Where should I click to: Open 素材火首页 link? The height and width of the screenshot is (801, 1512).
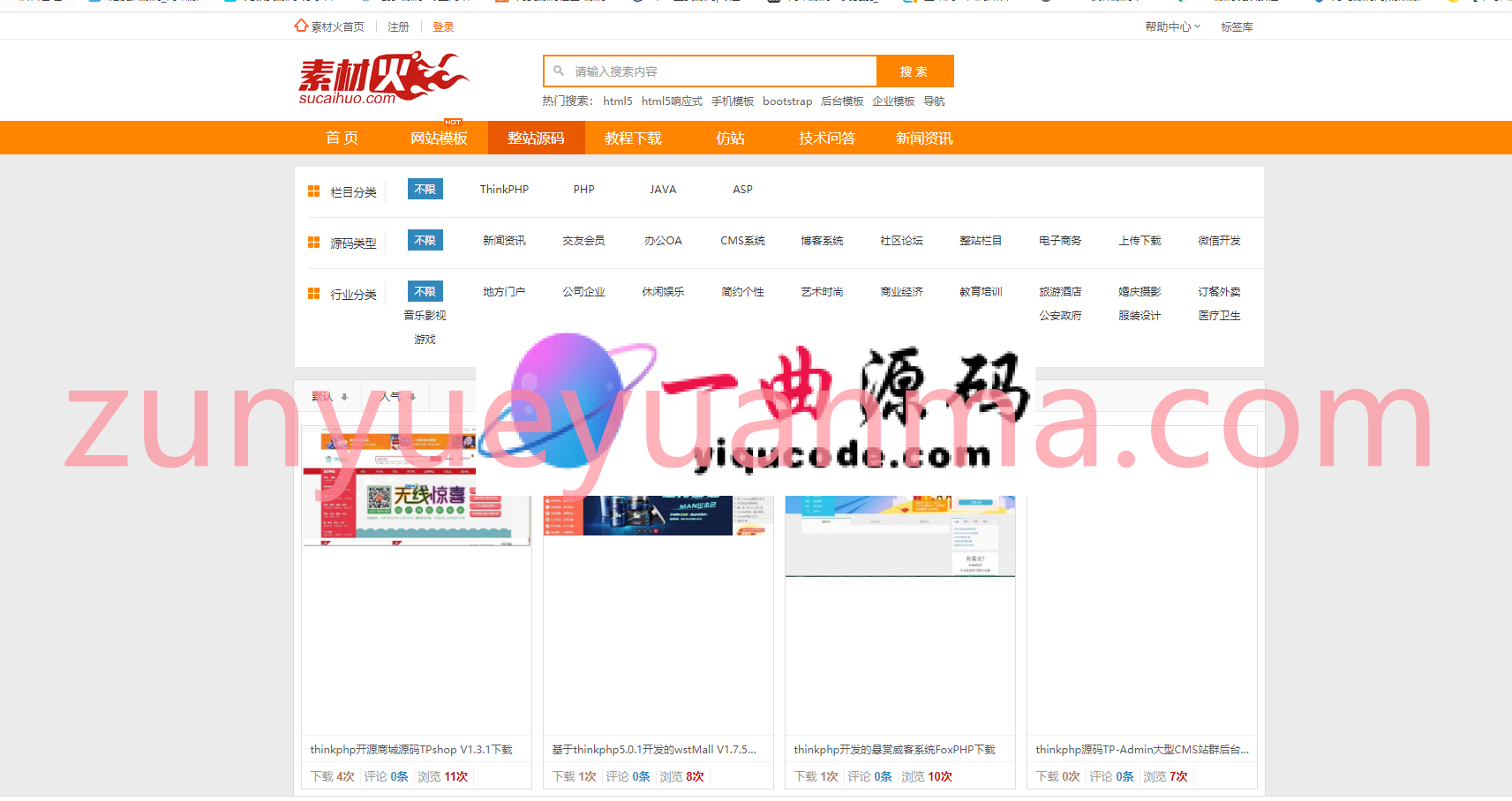(x=337, y=26)
